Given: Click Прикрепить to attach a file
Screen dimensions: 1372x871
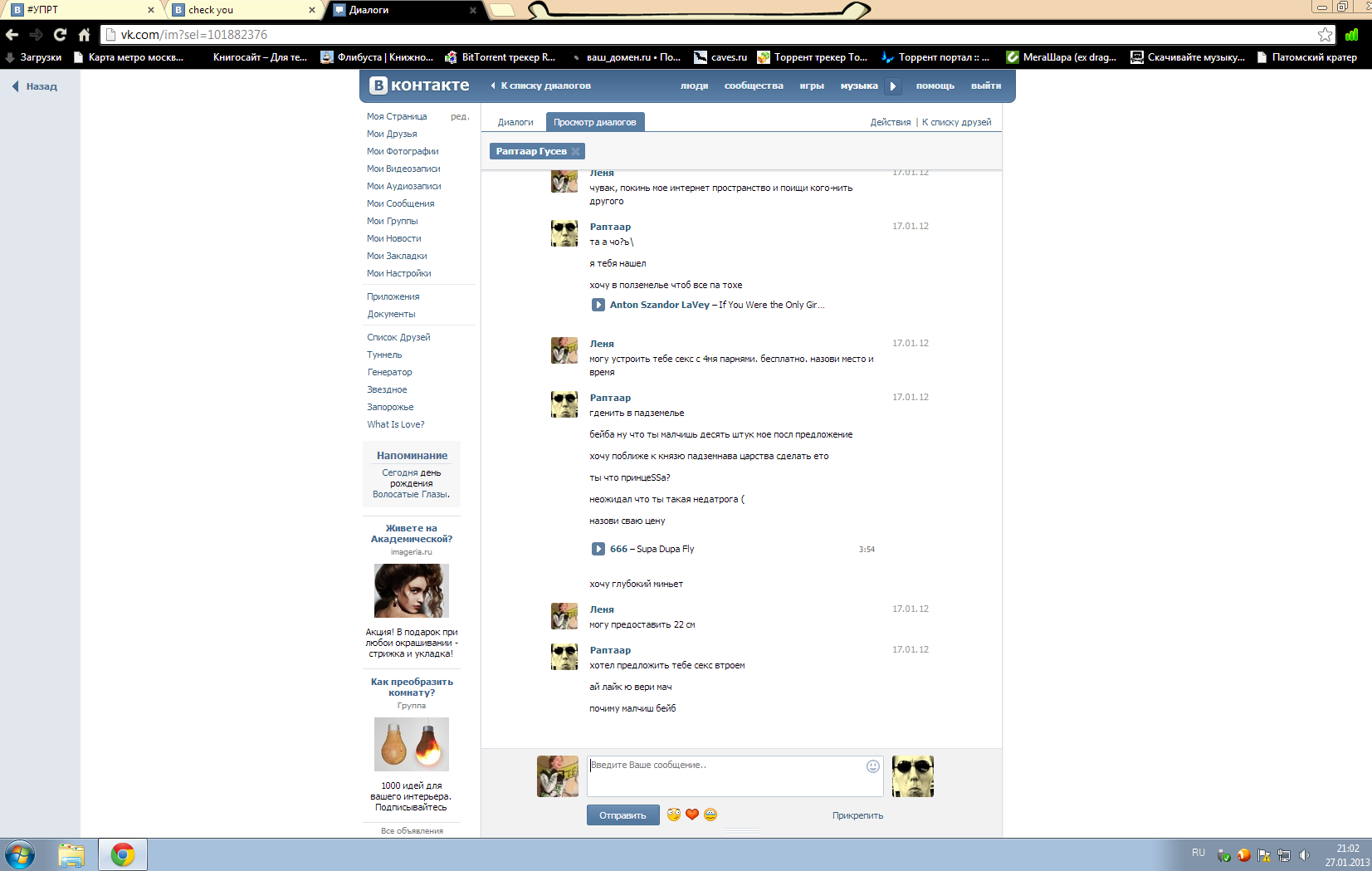Looking at the screenshot, I should [857, 815].
